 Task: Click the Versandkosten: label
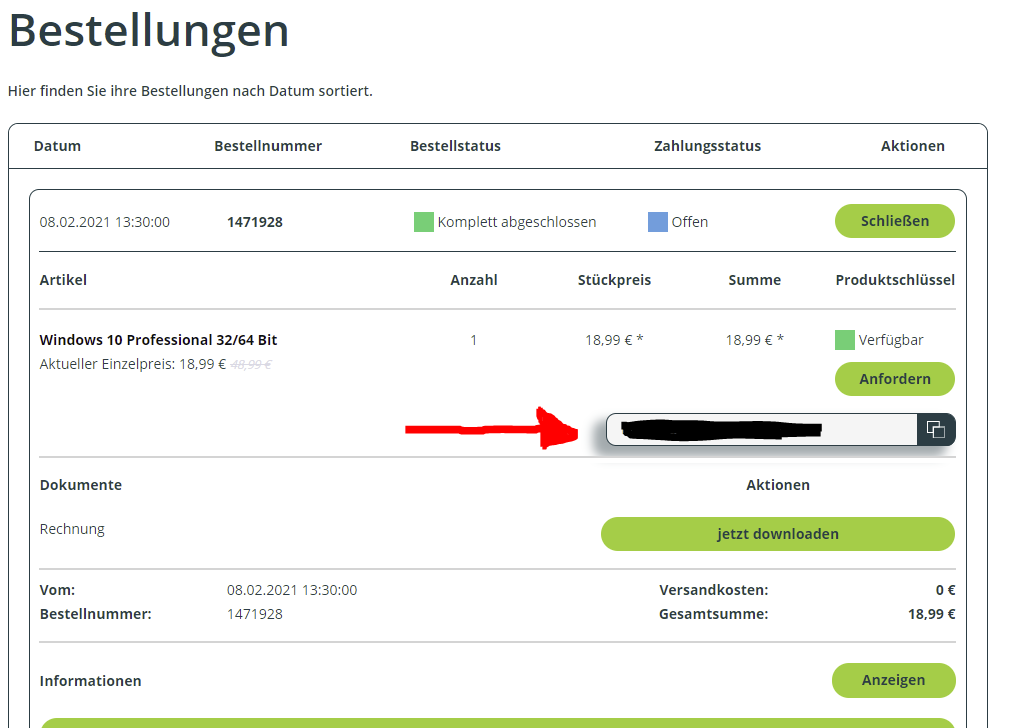[x=713, y=590]
